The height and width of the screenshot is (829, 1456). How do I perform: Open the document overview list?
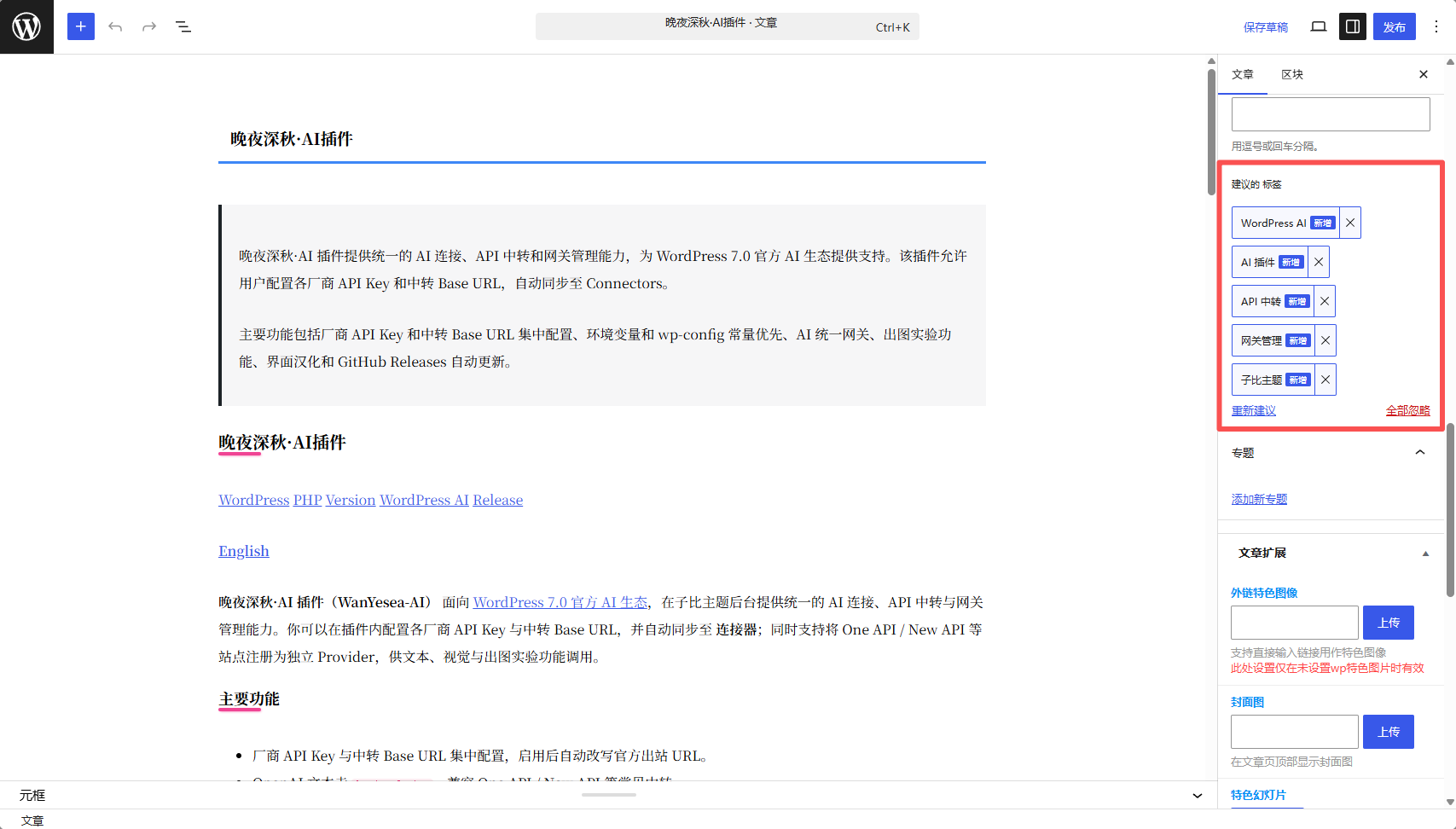coord(183,26)
